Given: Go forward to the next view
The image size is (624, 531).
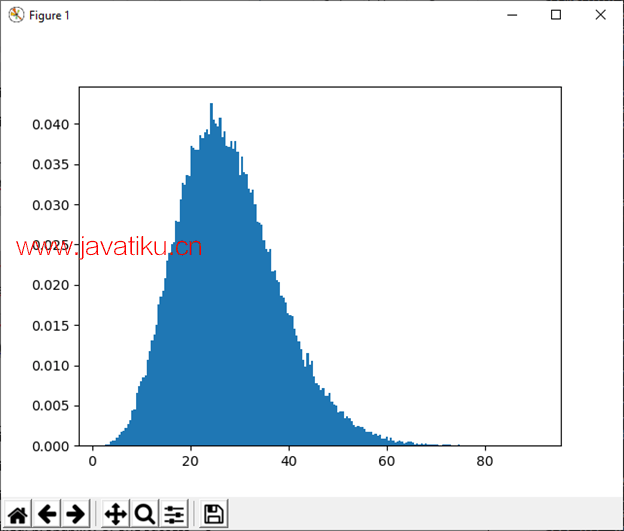Looking at the screenshot, I should tap(76, 514).
